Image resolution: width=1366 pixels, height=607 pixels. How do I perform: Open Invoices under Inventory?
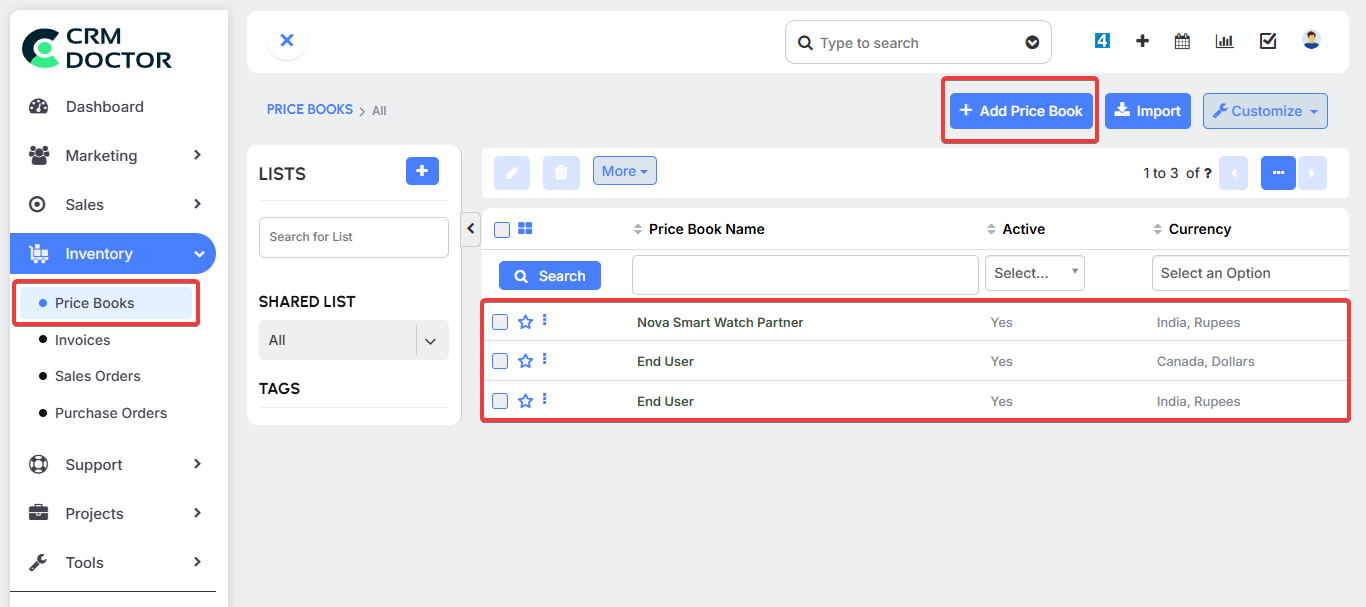[82, 340]
